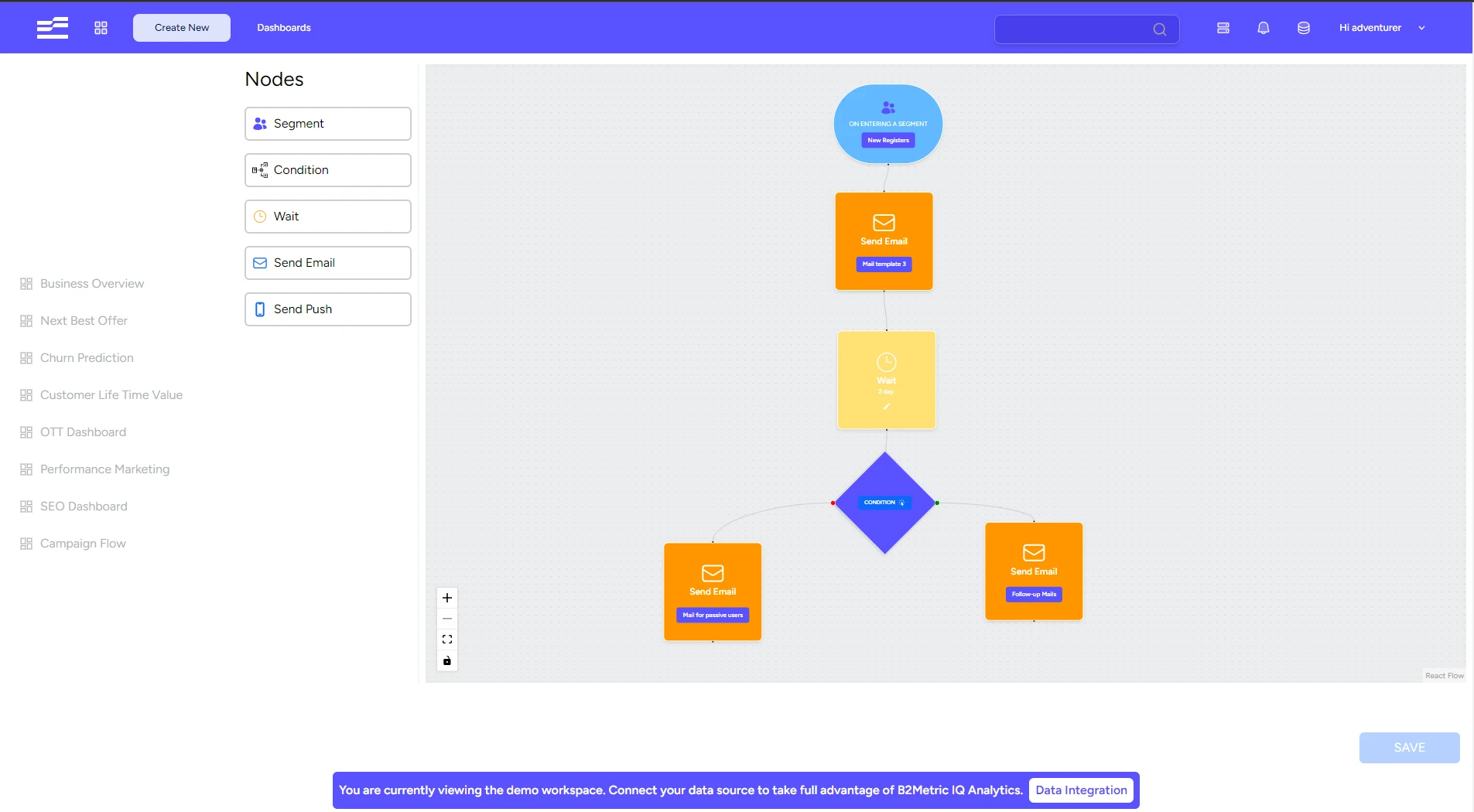Open the server stack icon in the header
Screen dimensions: 1474x812
tap(1223, 28)
